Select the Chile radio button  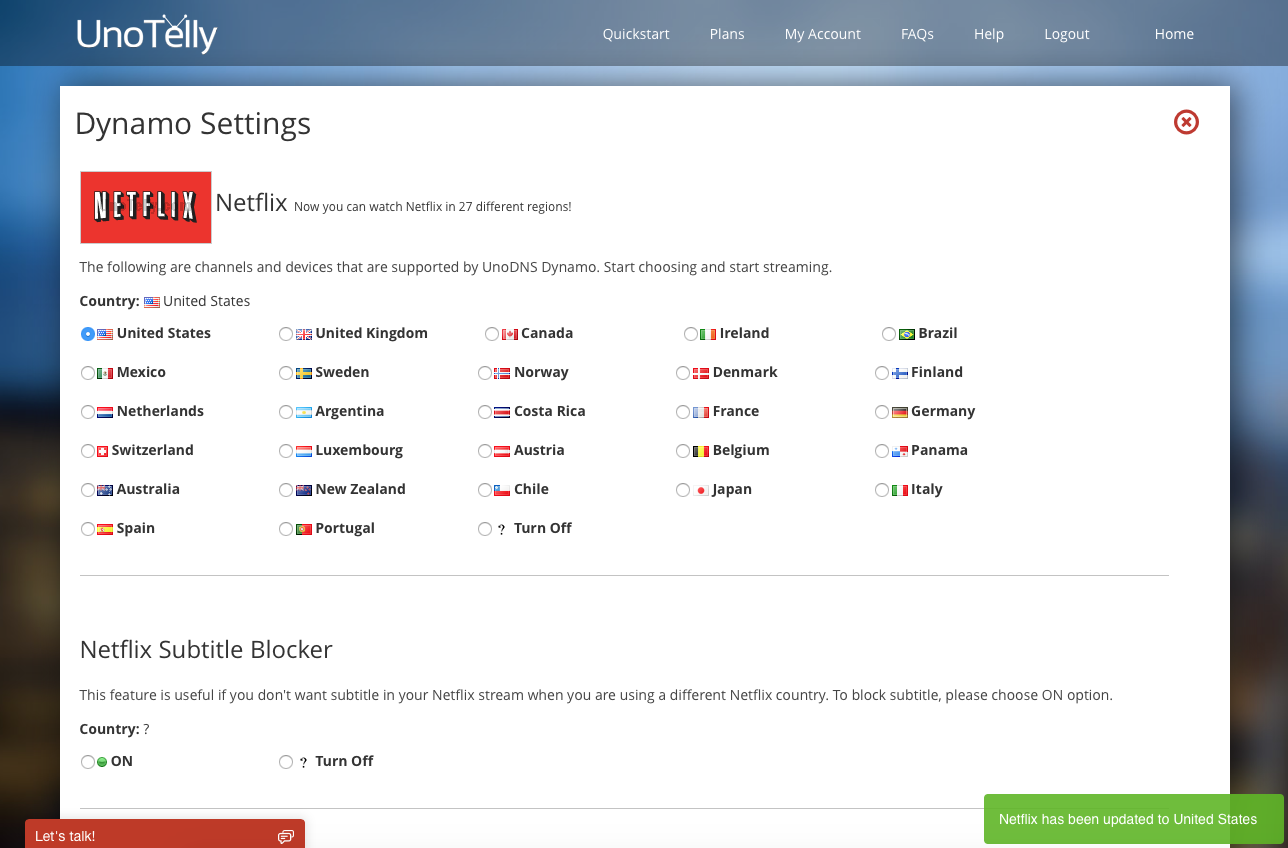pyautogui.click(x=485, y=490)
